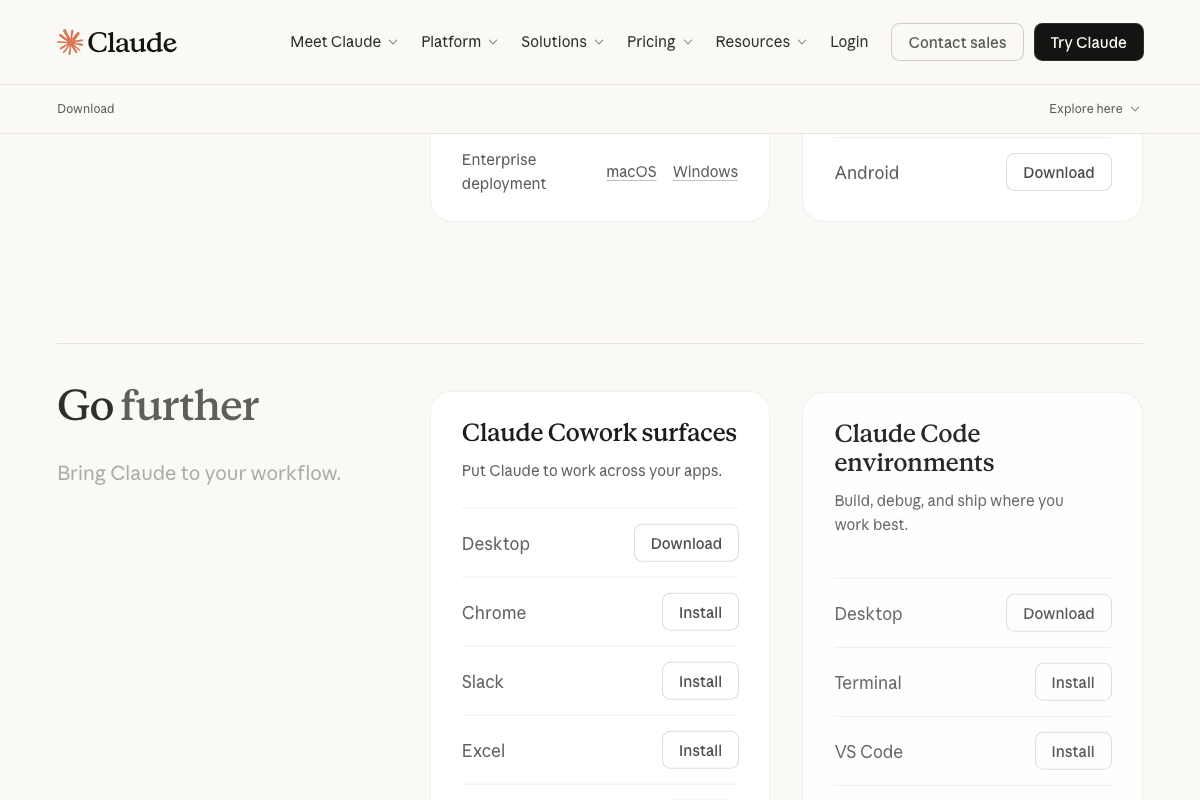Click the Slack row label
Screen dimensions: 1200x800
click(482, 681)
